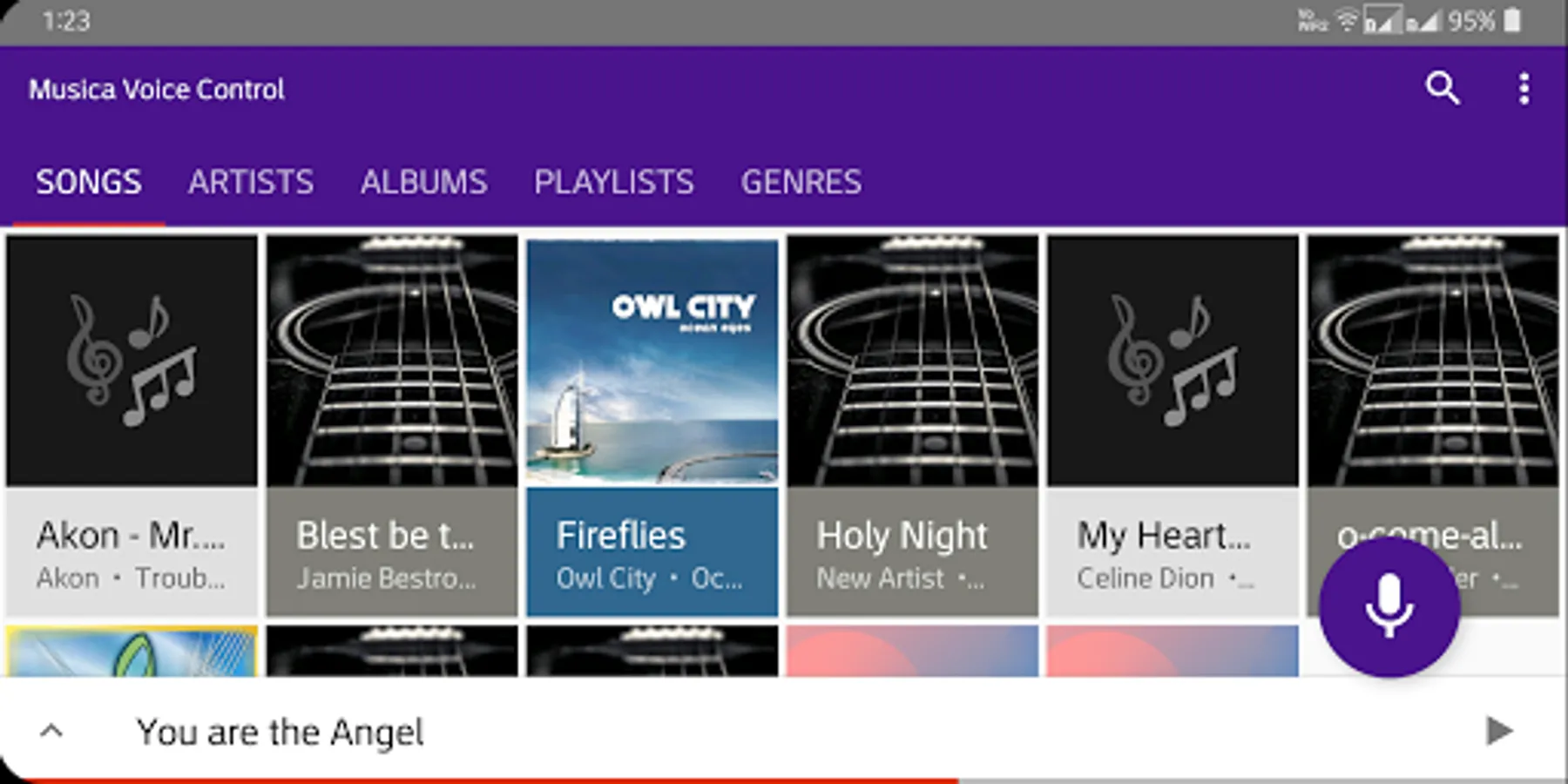
Task: Open the three-dot overflow menu
Action: point(1524,89)
